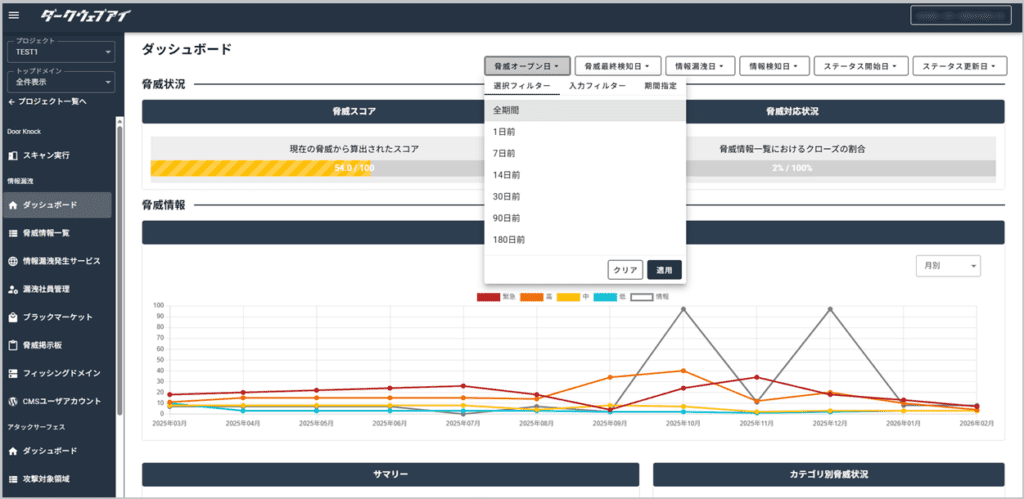Open the ステータス更新日 filter dropdown
Image resolution: width=1024 pixels, height=499 pixels.
tap(959, 66)
